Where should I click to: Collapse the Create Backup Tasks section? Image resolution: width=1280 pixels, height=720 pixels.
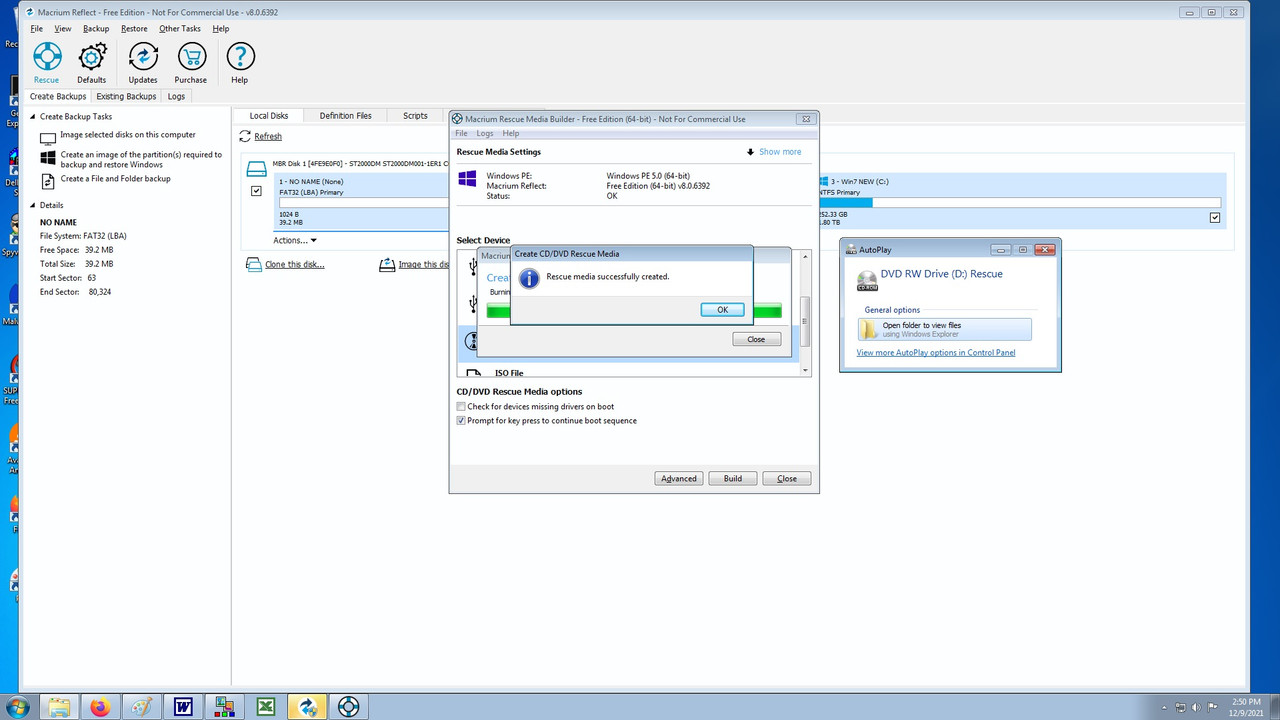point(33,117)
